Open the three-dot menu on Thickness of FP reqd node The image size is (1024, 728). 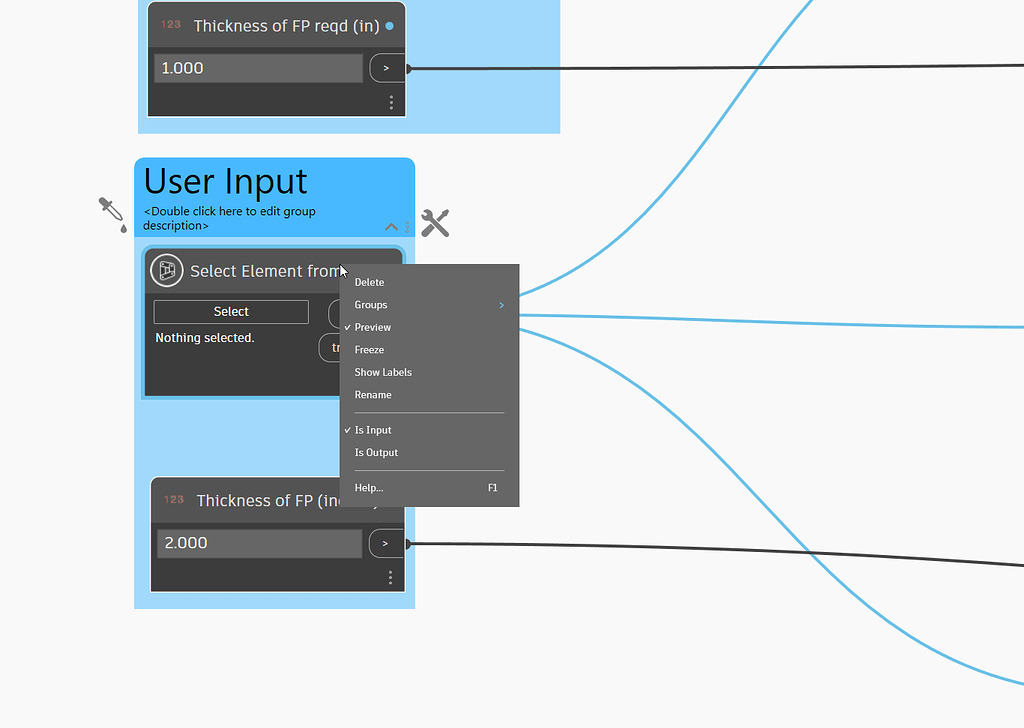pos(391,101)
